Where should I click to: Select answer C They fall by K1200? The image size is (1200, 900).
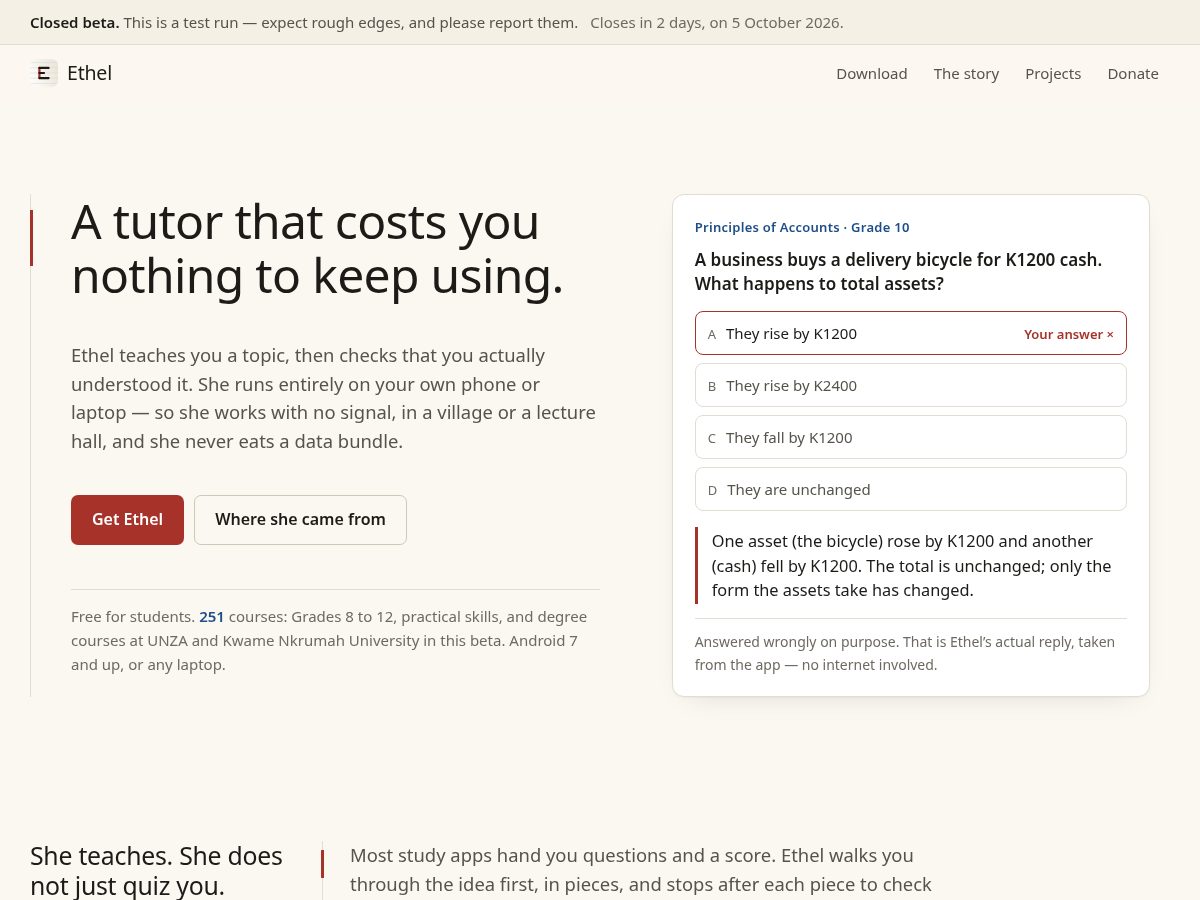coord(911,437)
